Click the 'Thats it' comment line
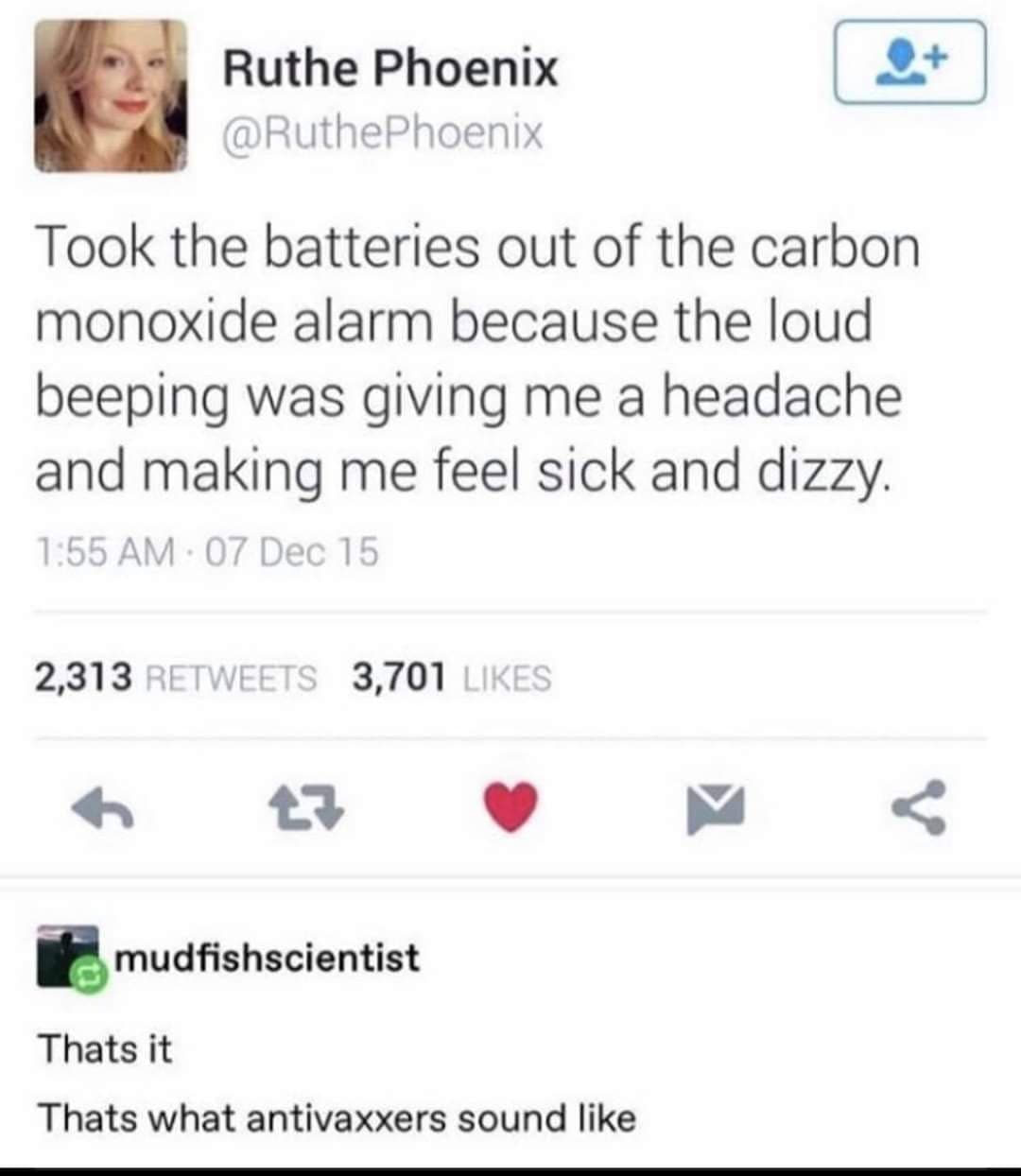 point(104,1048)
